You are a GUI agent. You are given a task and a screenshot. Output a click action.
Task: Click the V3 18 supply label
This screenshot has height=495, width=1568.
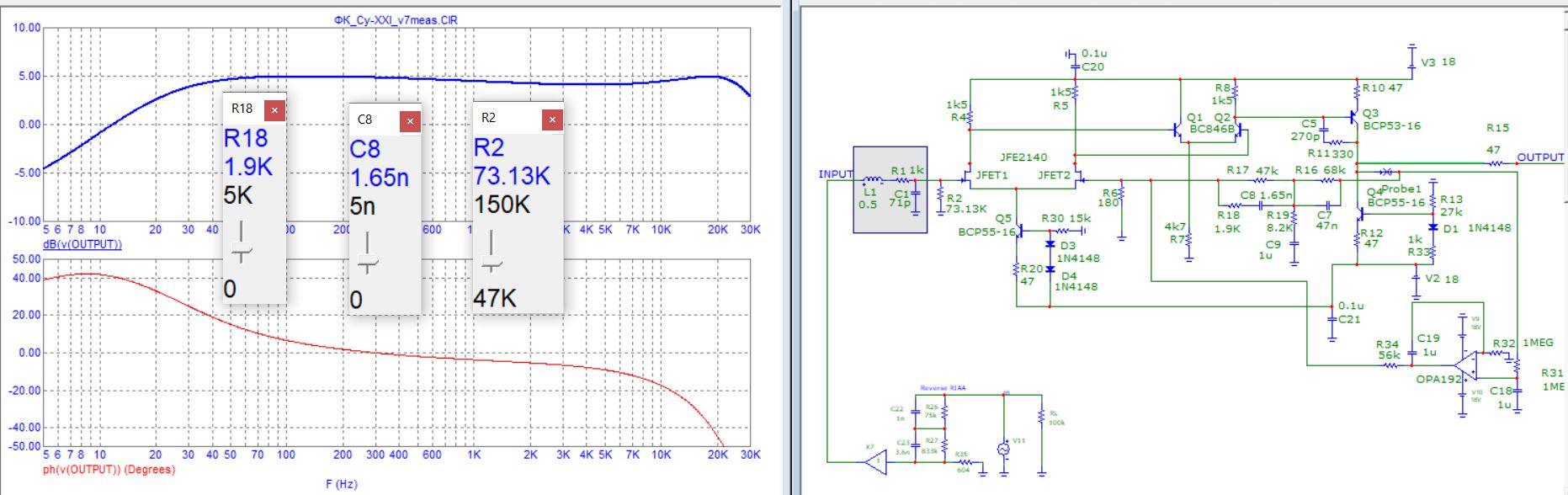point(1438,62)
